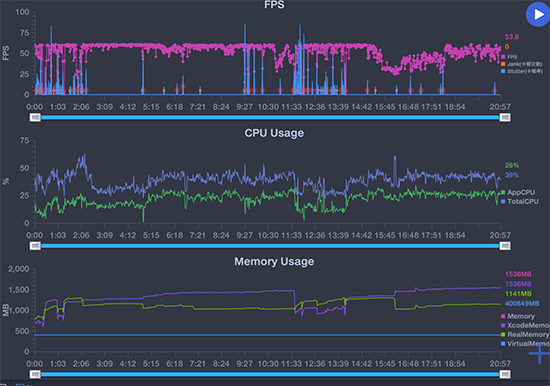Toggle the Memory legend entry
Image resolution: width=550 pixels, height=386 pixels.
coord(518,316)
